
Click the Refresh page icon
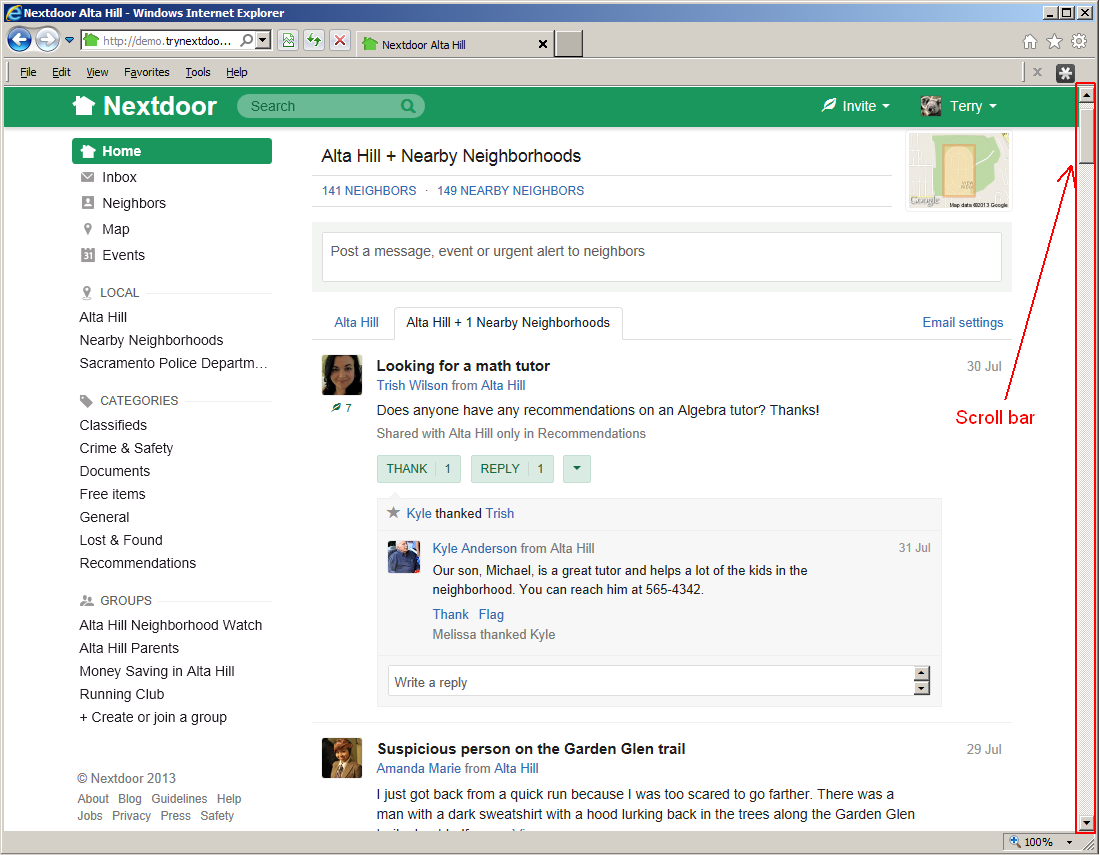click(x=314, y=41)
